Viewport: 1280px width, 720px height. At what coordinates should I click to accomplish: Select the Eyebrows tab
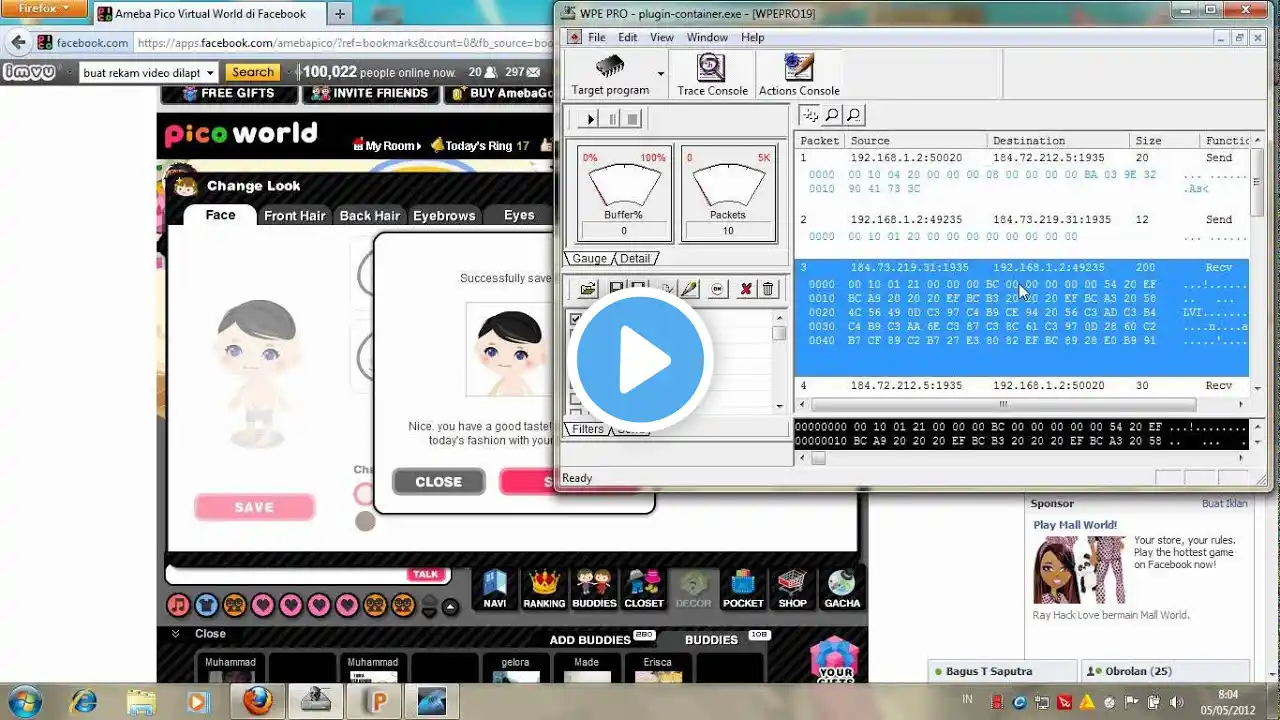click(x=444, y=215)
